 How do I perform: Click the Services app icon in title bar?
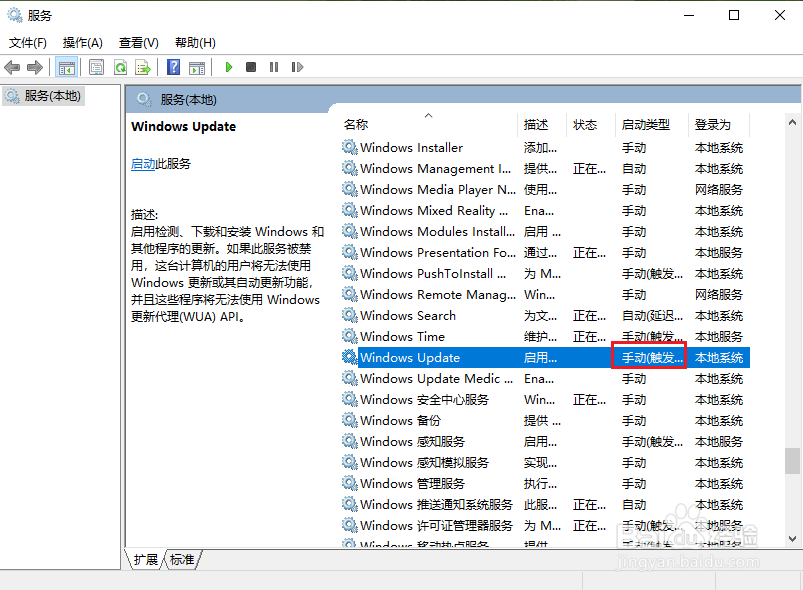[x=14, y=15]
